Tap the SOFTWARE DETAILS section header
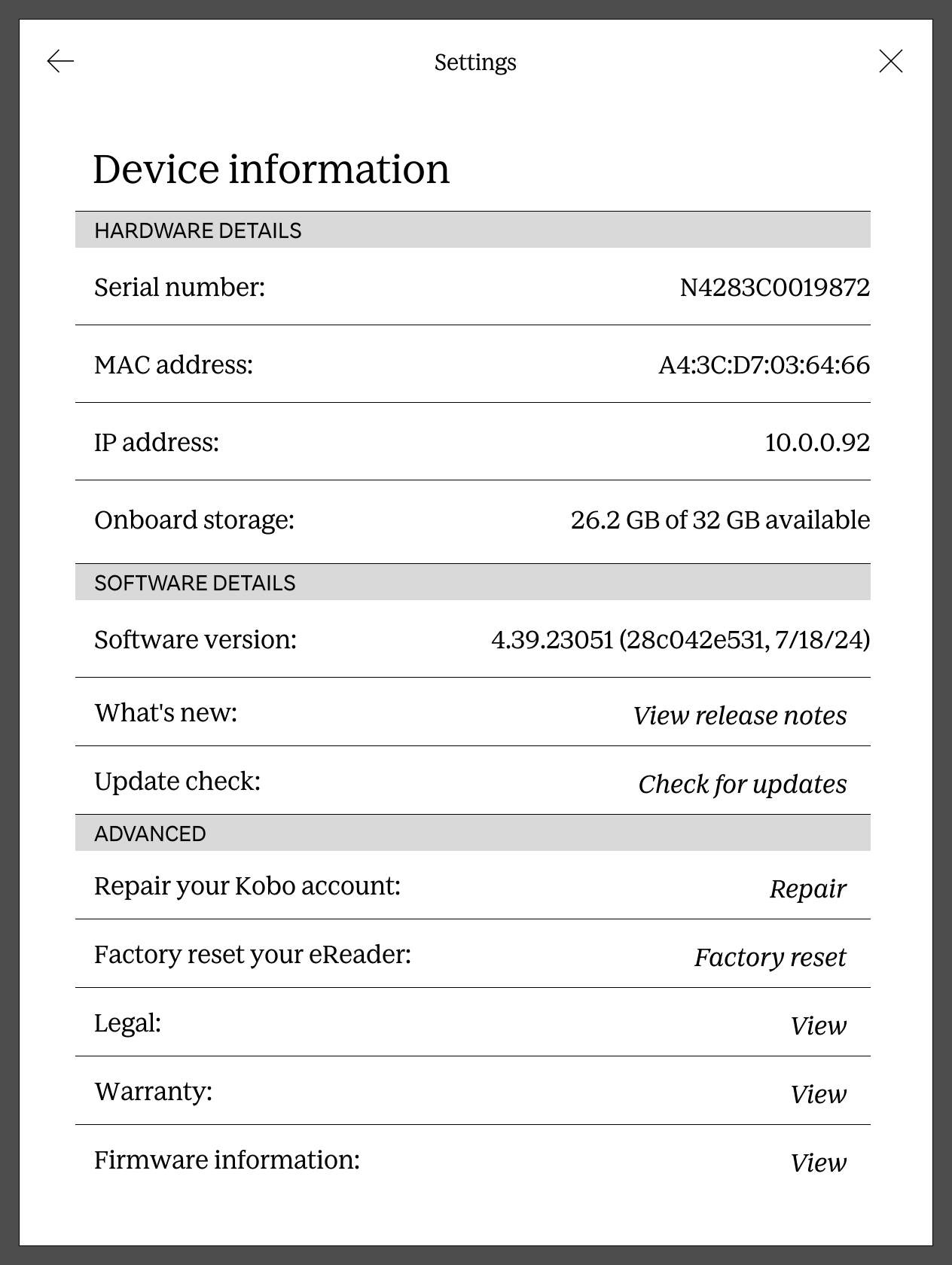 point(194,583)
